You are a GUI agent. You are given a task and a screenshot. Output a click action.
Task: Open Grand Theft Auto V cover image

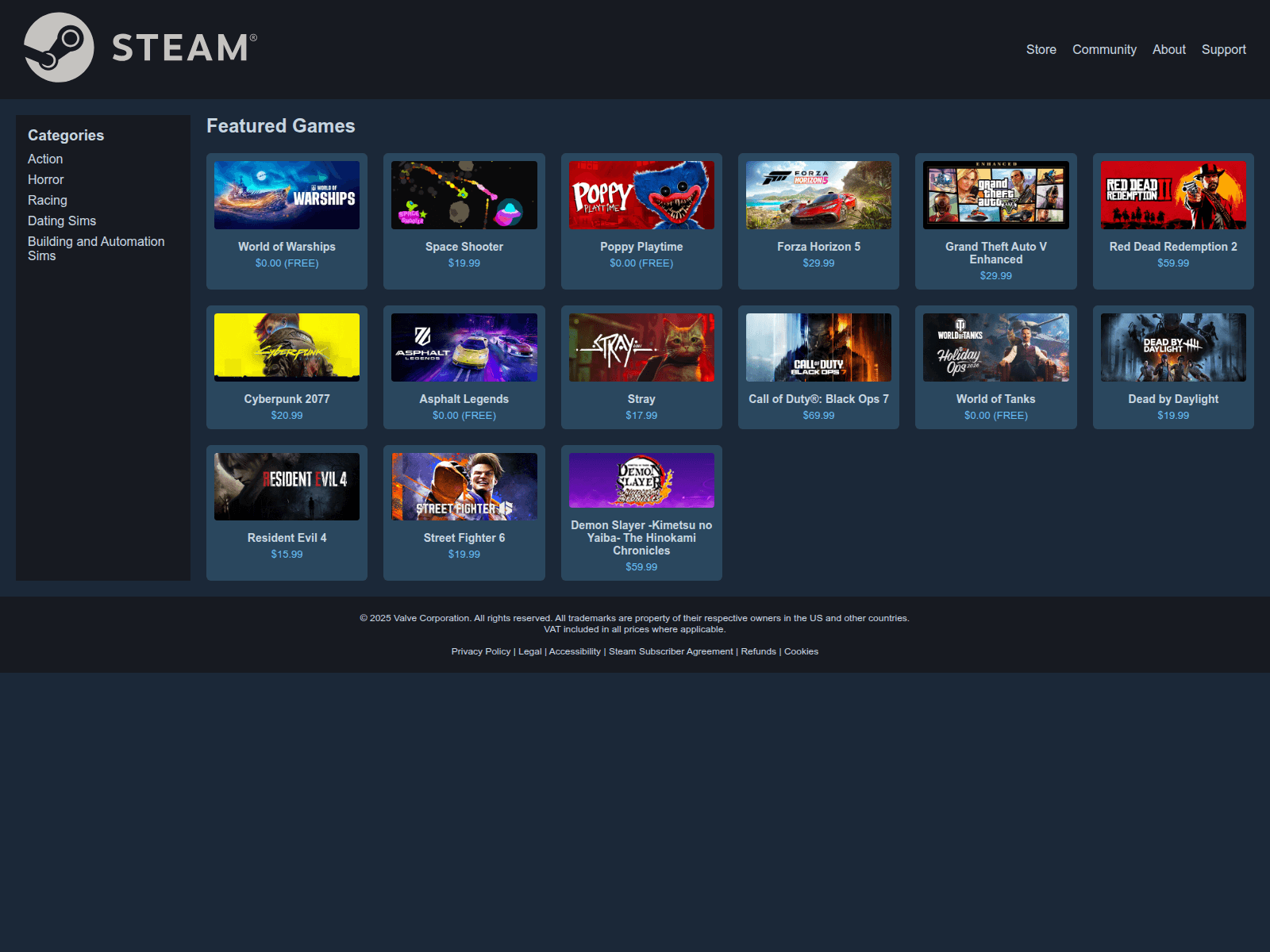(996, 195)
